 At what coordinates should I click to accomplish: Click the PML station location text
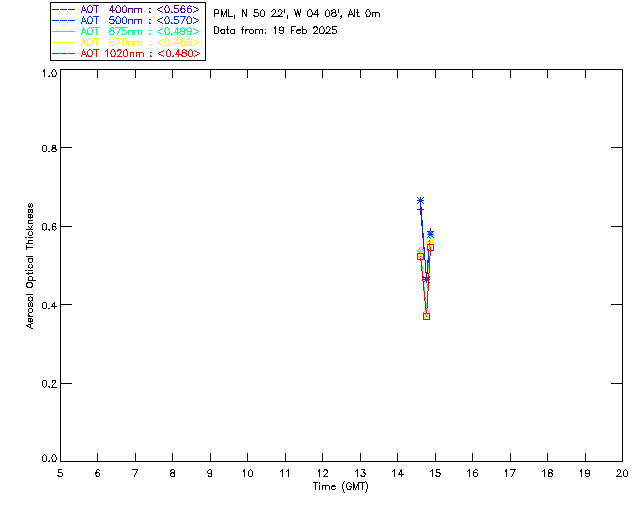pos(297,14)
